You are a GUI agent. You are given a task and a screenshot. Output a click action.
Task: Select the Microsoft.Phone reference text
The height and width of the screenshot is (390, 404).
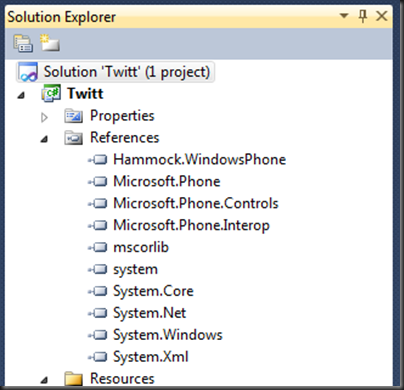point(167,182)
